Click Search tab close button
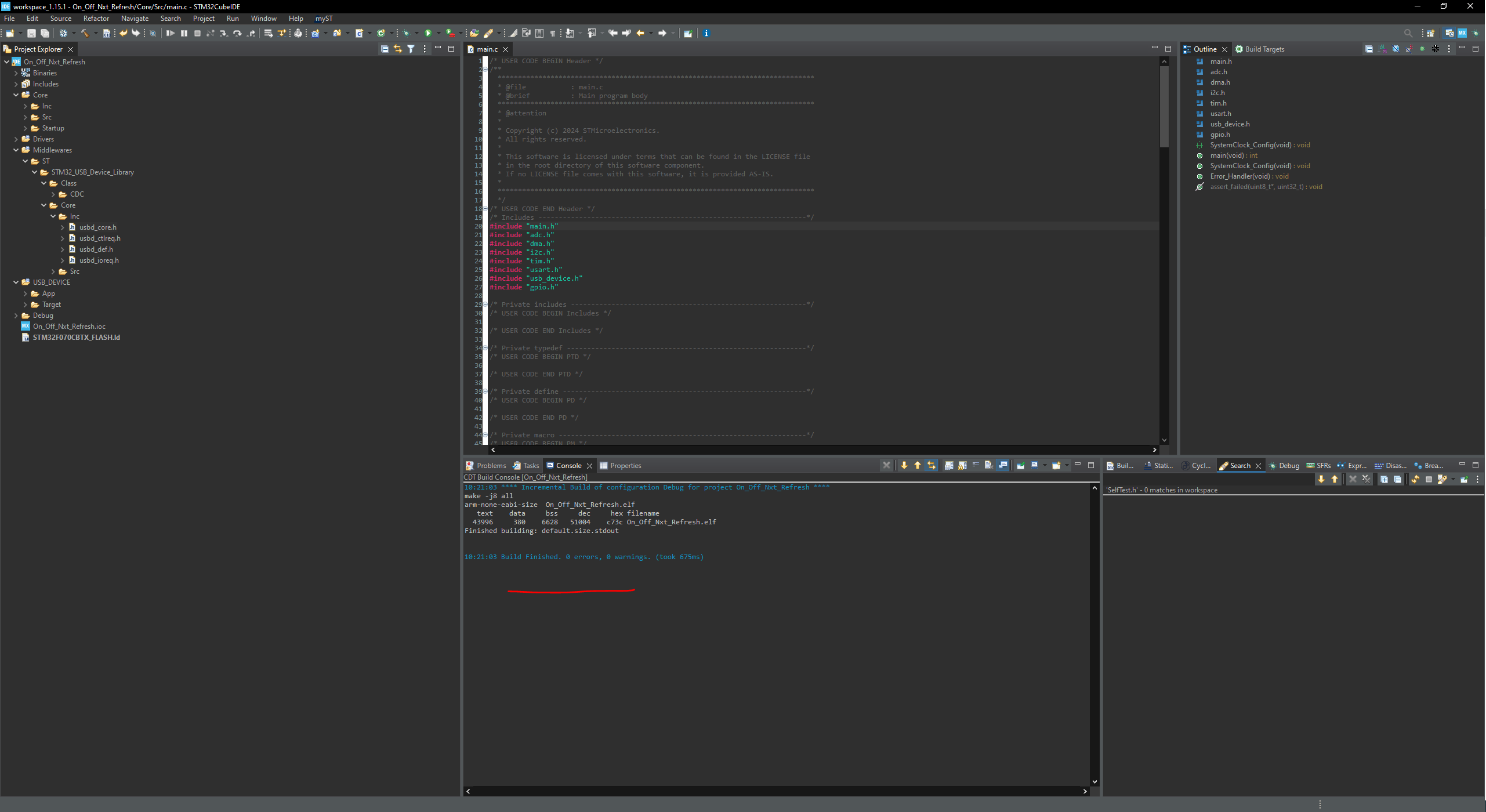 point(1258,465)
